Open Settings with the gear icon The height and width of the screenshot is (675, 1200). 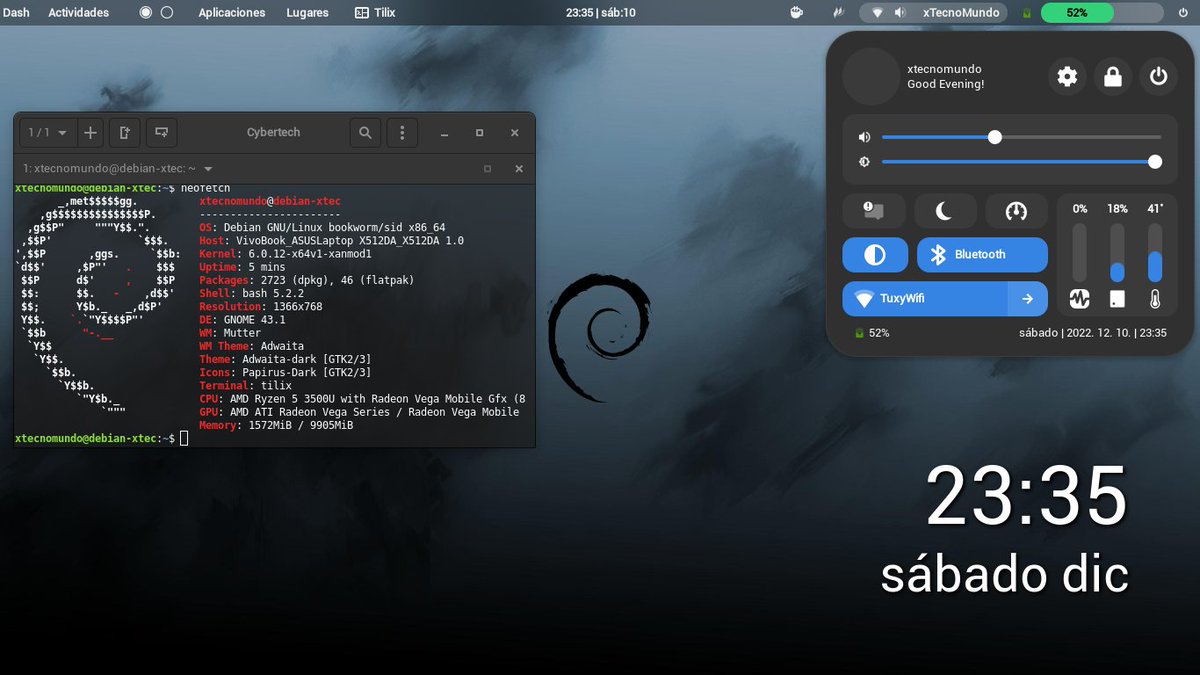coord(1067,76)
